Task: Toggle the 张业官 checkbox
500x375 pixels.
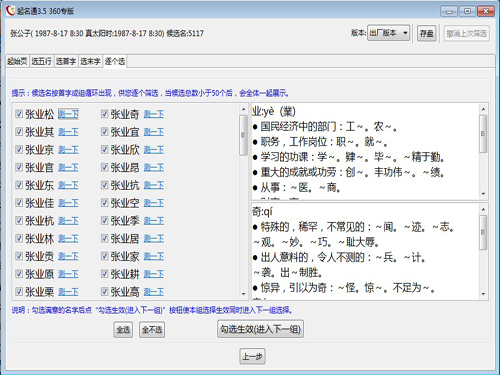Action: [x=19, y=167]
